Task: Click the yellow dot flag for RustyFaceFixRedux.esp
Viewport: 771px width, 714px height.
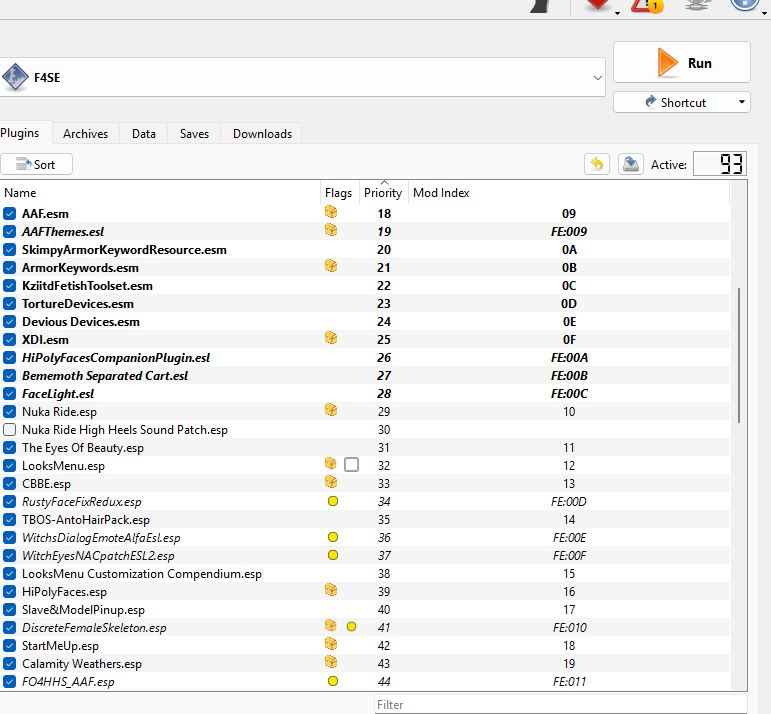Action: tap(333, 502)
